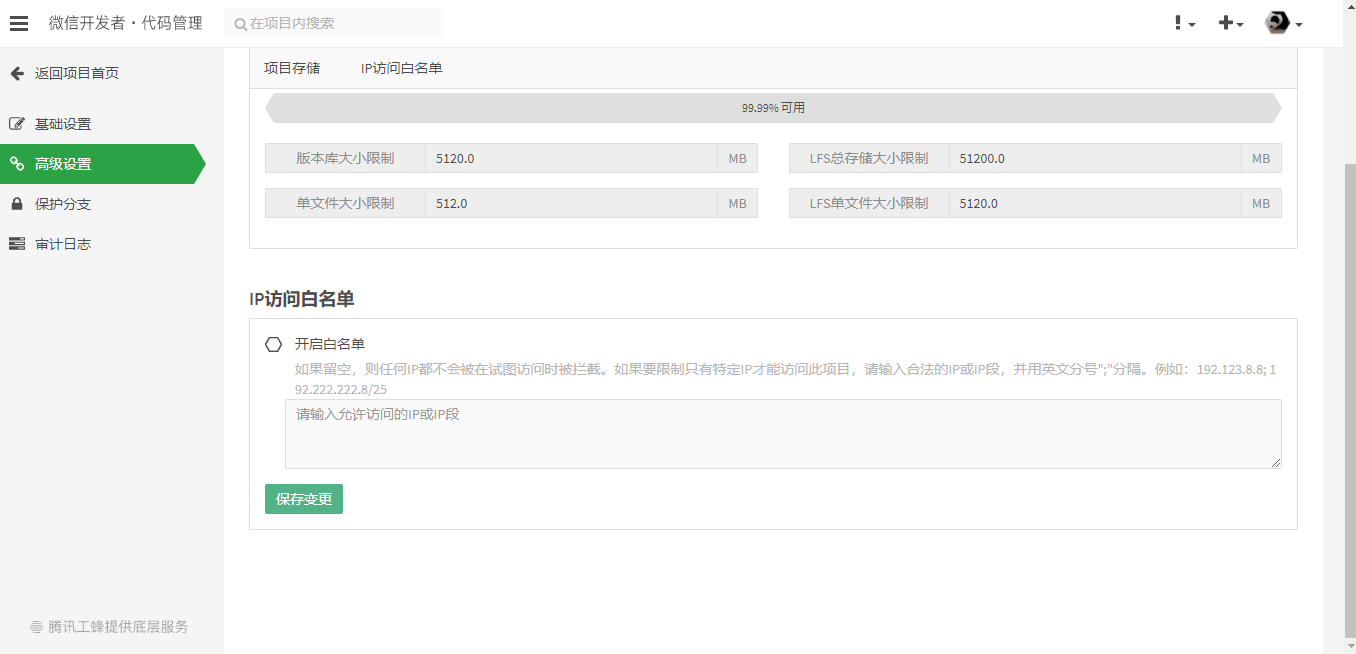Click the 保护分支 lock icon
The width and height of the screenshot is (1356, 654).
(x=17, y=204)
